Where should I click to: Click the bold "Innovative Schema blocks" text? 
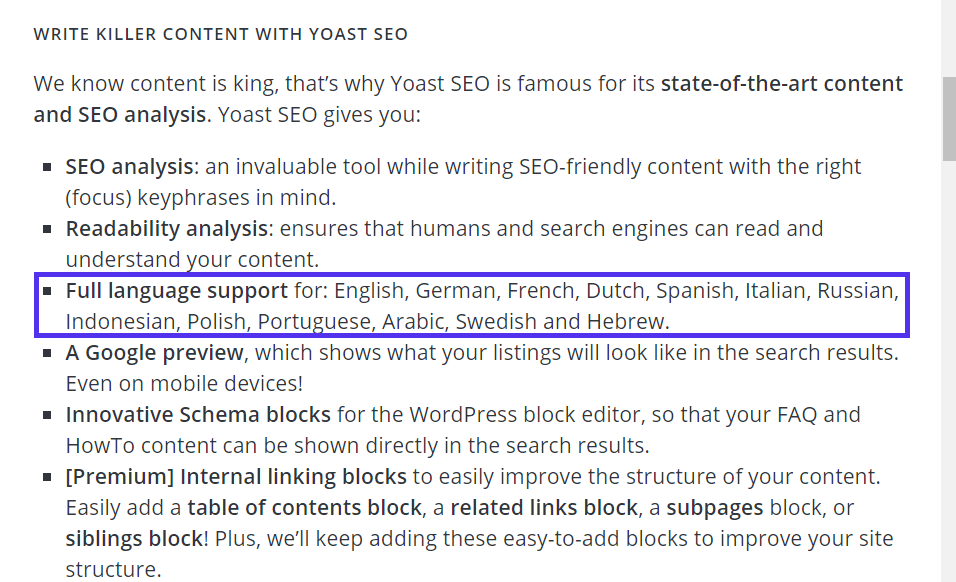point(198,415)
